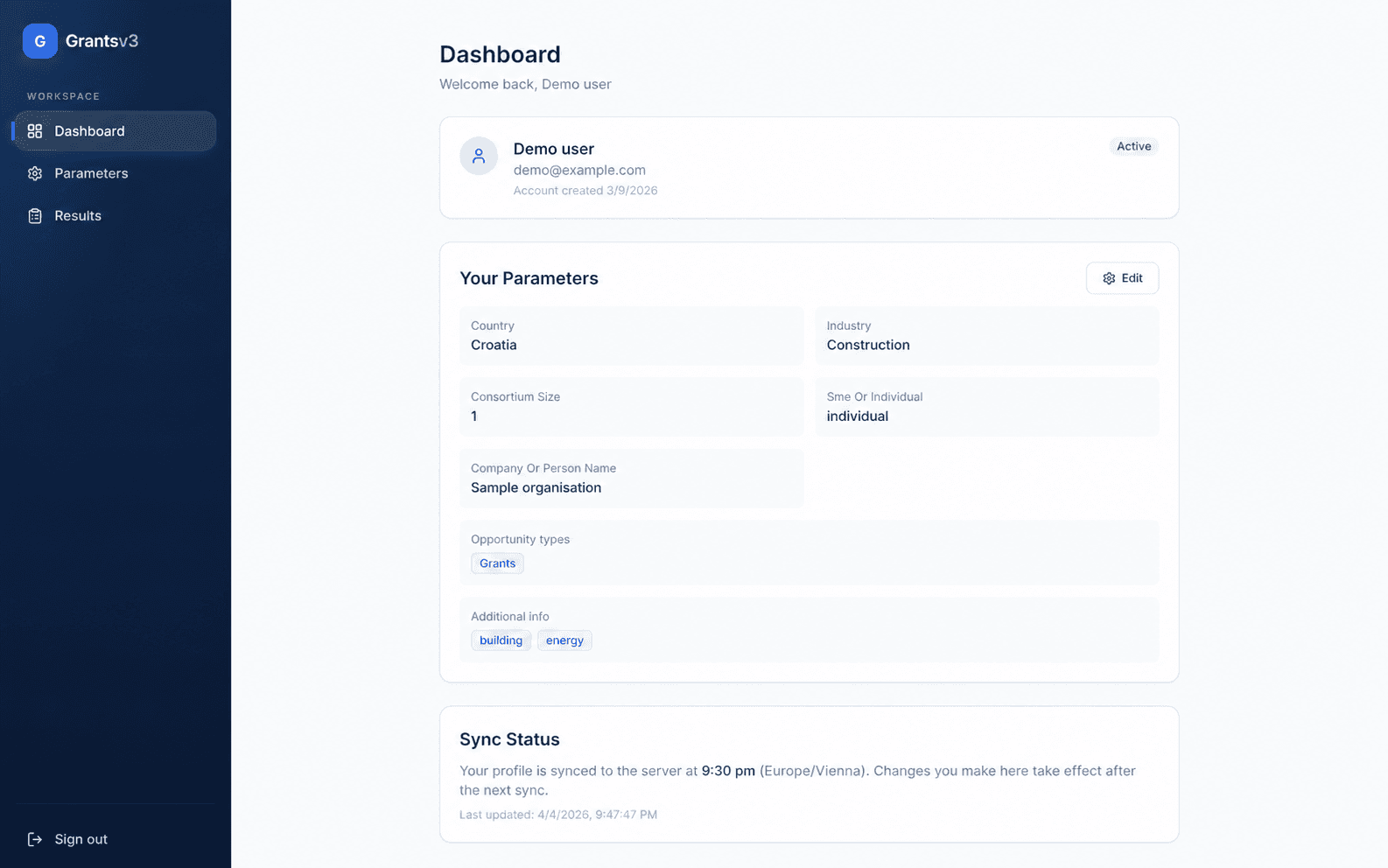Viewport: 1388px width, 868px height.
Task: Click the building additional info tag
Action: click(501, 640)
